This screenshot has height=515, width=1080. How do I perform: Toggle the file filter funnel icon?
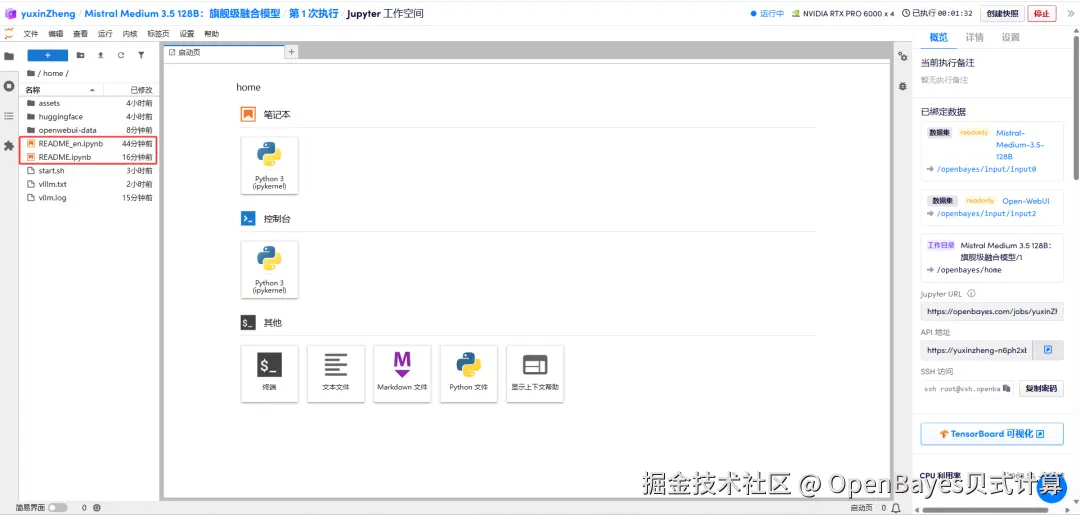point(141,55)
